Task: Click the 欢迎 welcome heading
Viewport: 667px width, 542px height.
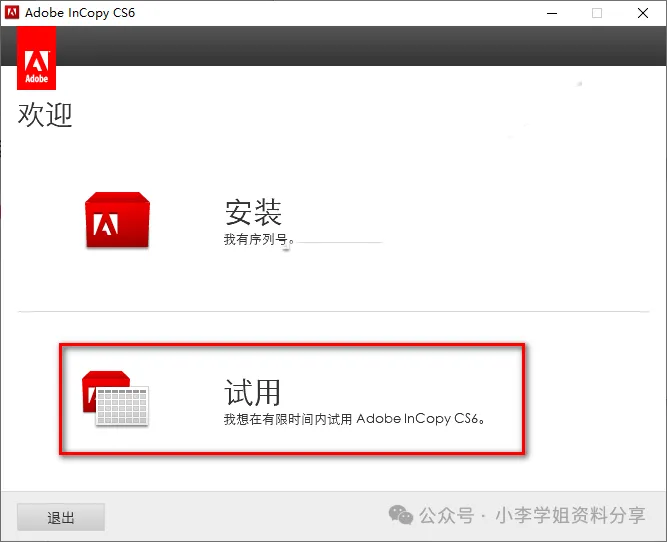Action: 45,115
